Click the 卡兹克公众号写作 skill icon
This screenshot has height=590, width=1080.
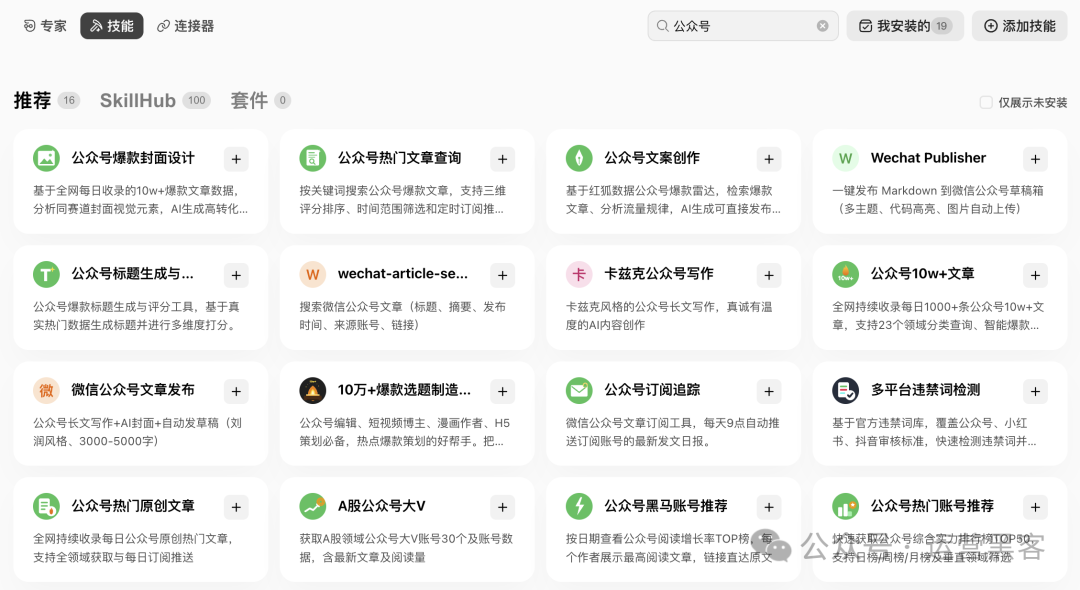(579, 274)
